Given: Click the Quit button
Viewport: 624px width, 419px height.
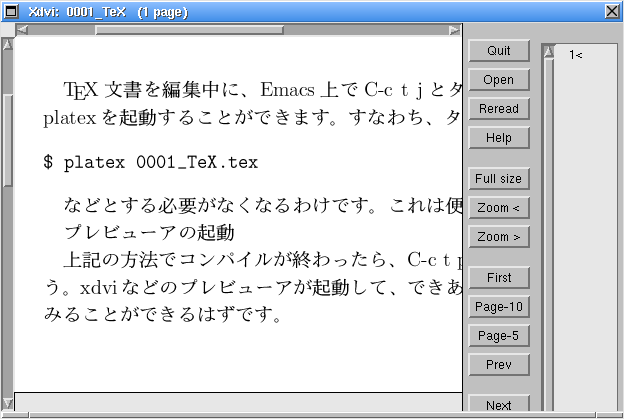Looking at the screenshot, I should (x=499, y=51).
